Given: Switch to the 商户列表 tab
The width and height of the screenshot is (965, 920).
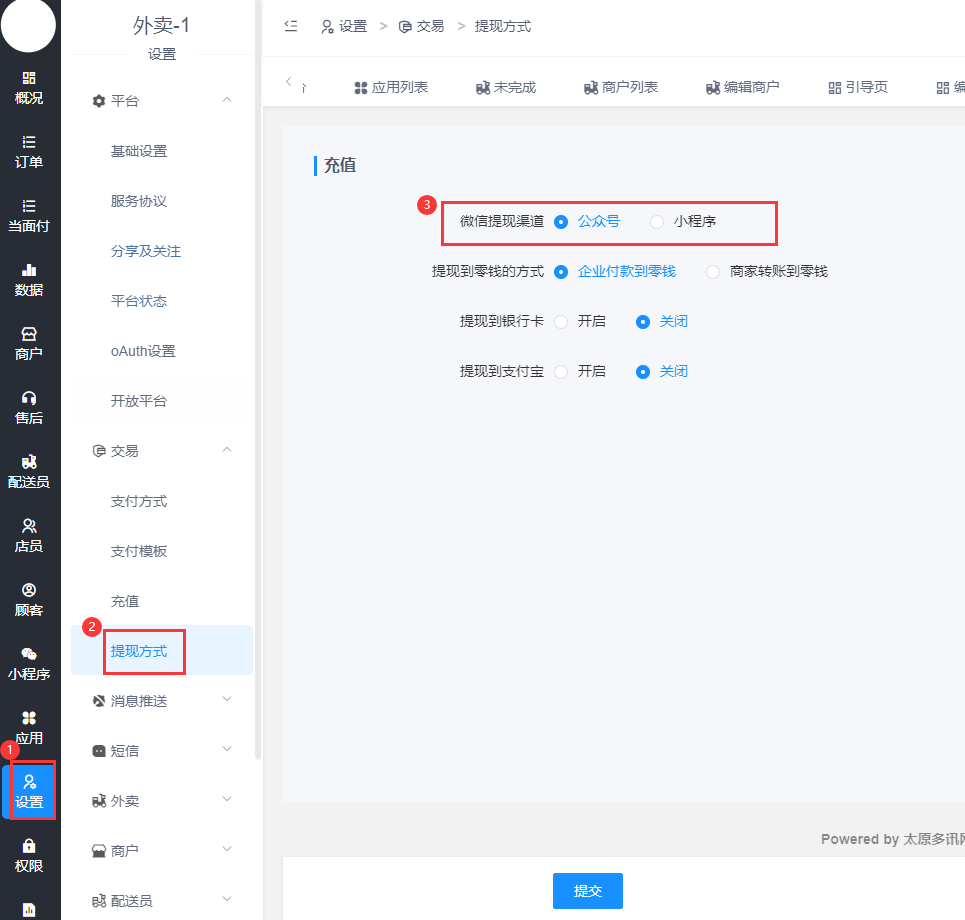Looking at the screenshot, I should tap(621, 87).
